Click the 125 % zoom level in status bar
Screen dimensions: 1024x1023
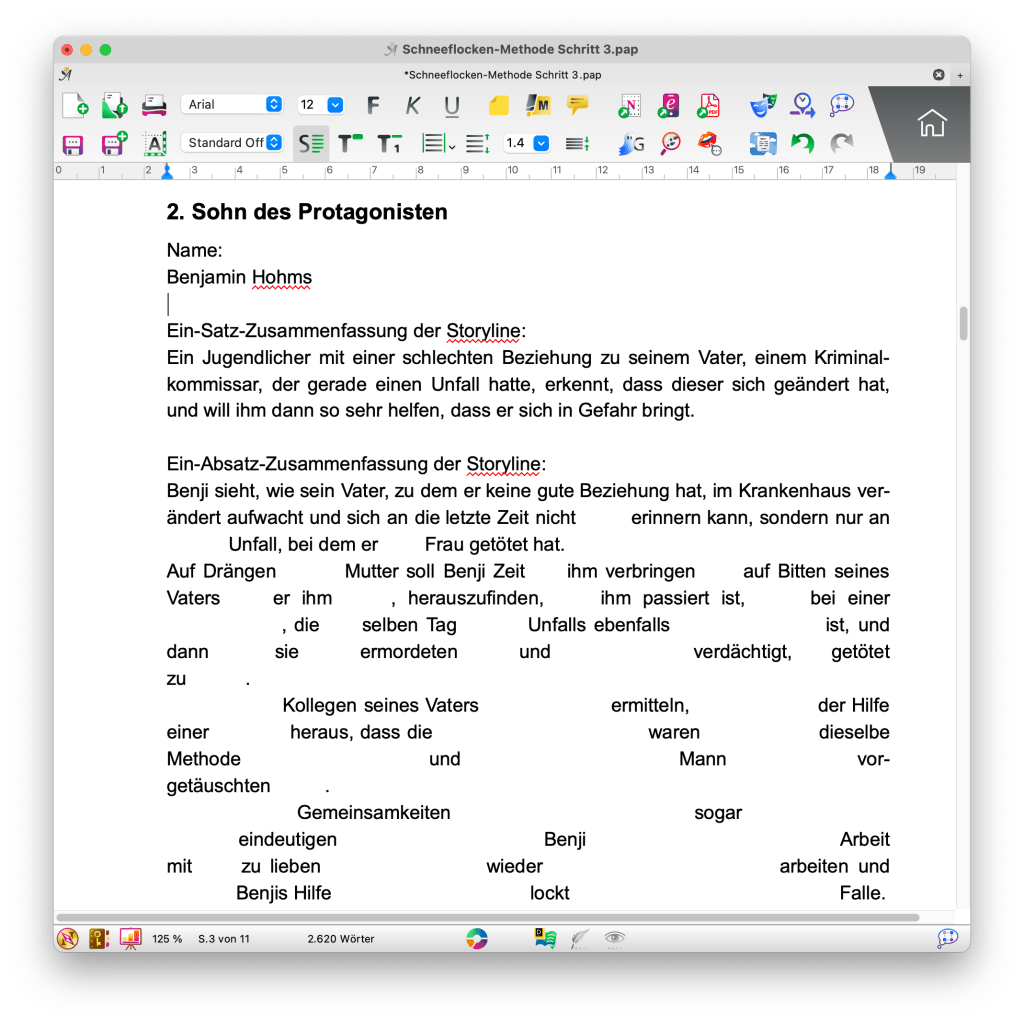167,939
